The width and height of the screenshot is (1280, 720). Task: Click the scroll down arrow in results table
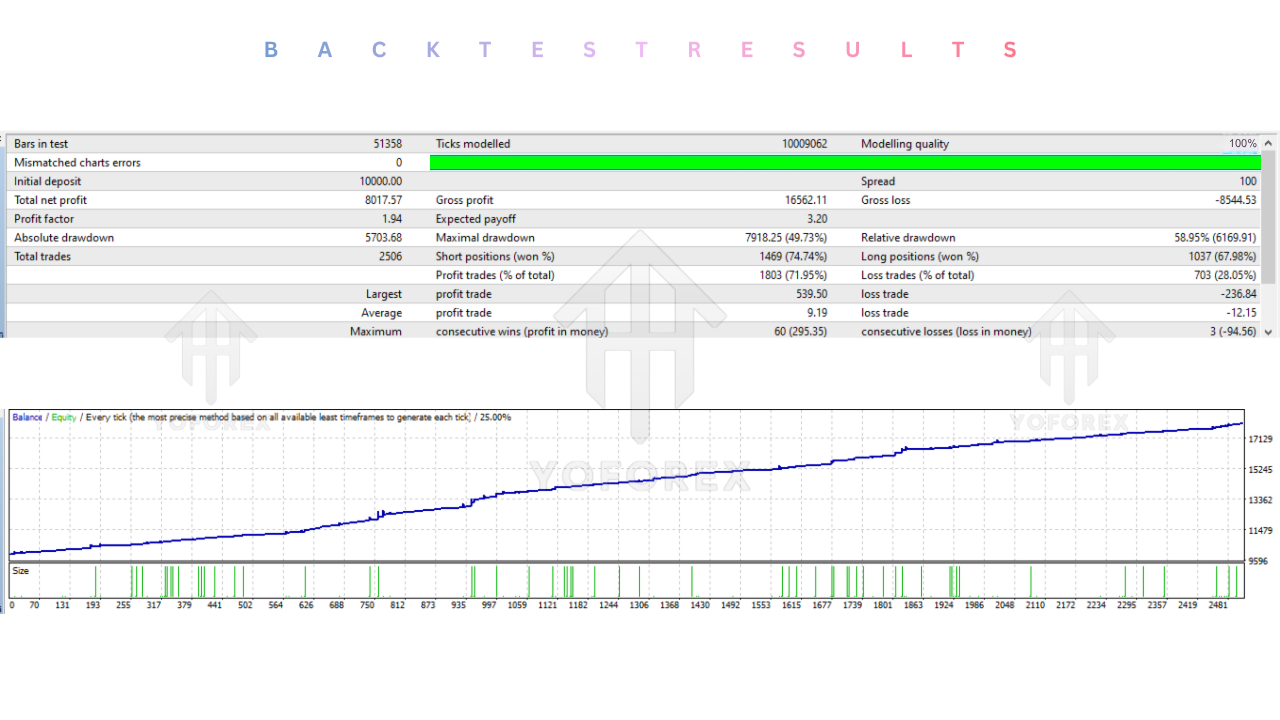[1269, 331]
